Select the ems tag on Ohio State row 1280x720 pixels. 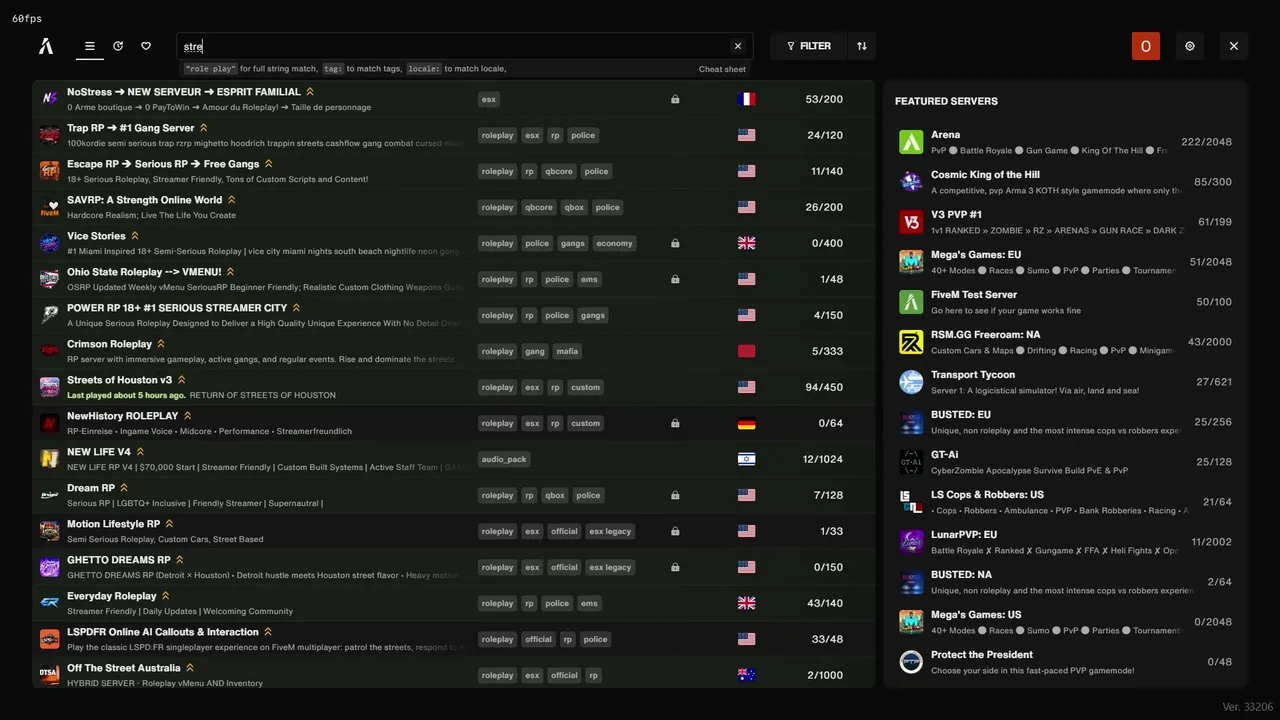point(589,279)
